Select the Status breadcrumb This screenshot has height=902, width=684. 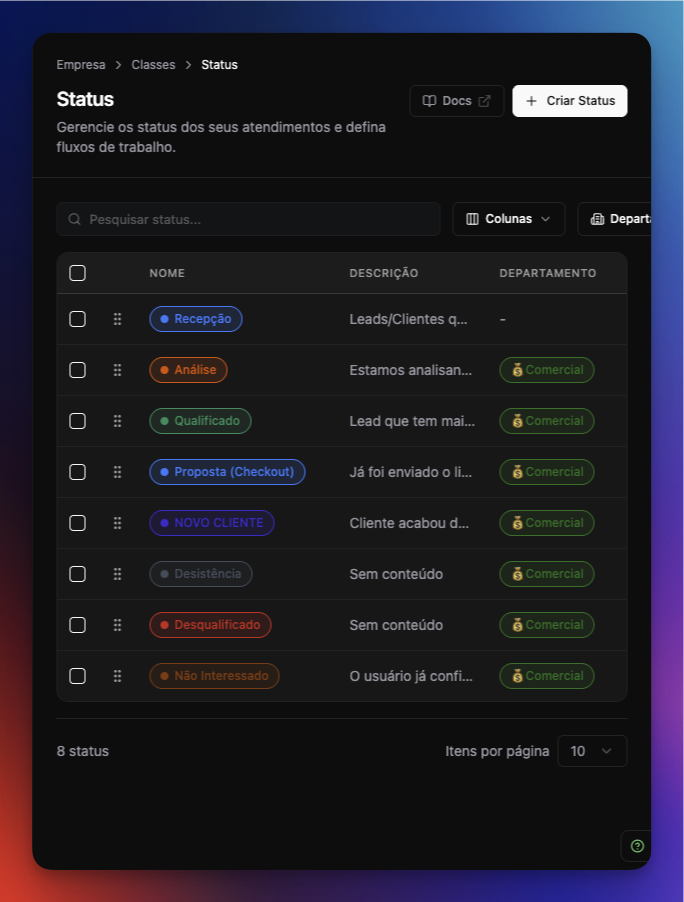tap(219, 65)
